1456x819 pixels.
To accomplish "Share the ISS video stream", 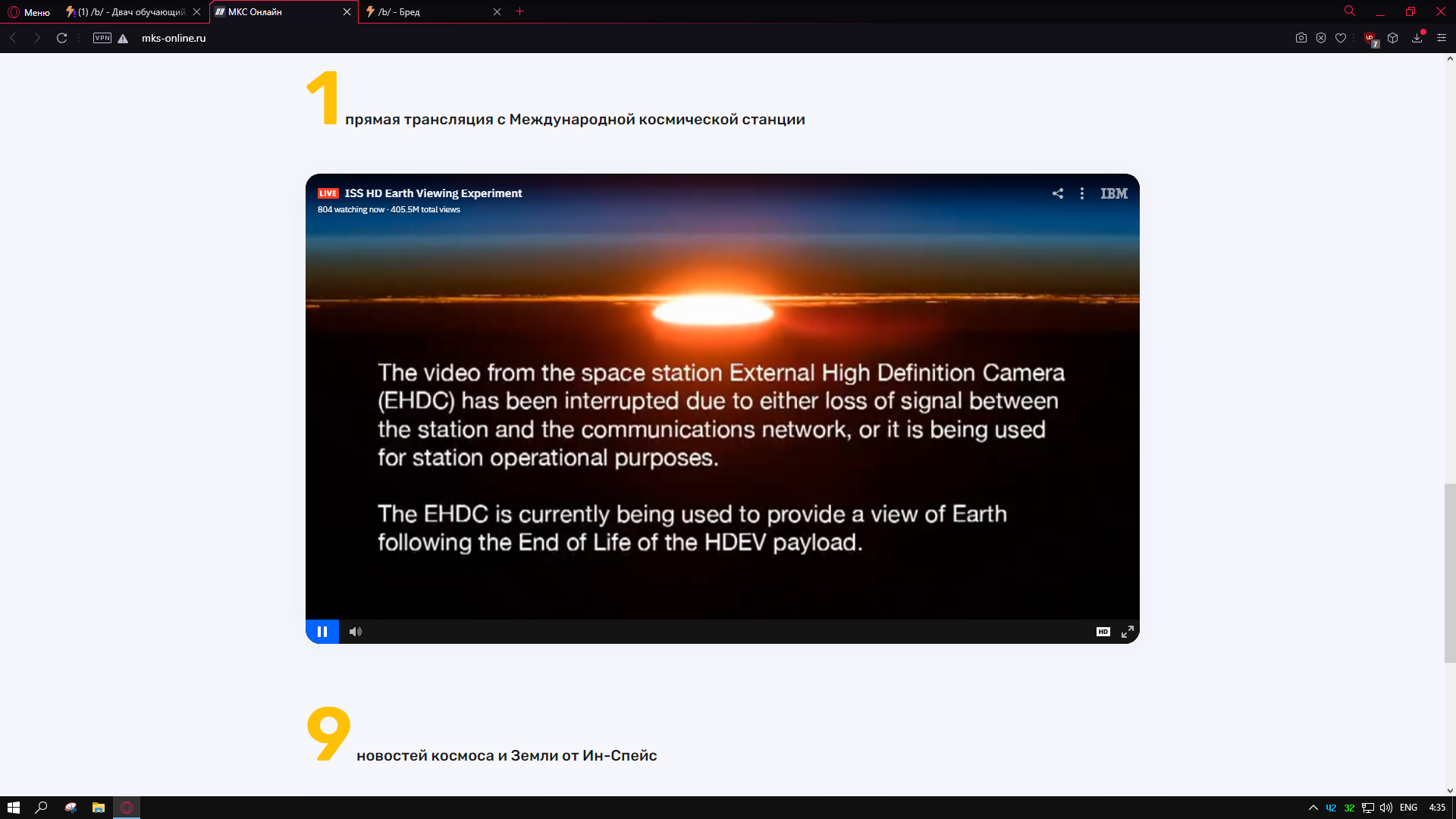I will click(x=1058, y=193).
